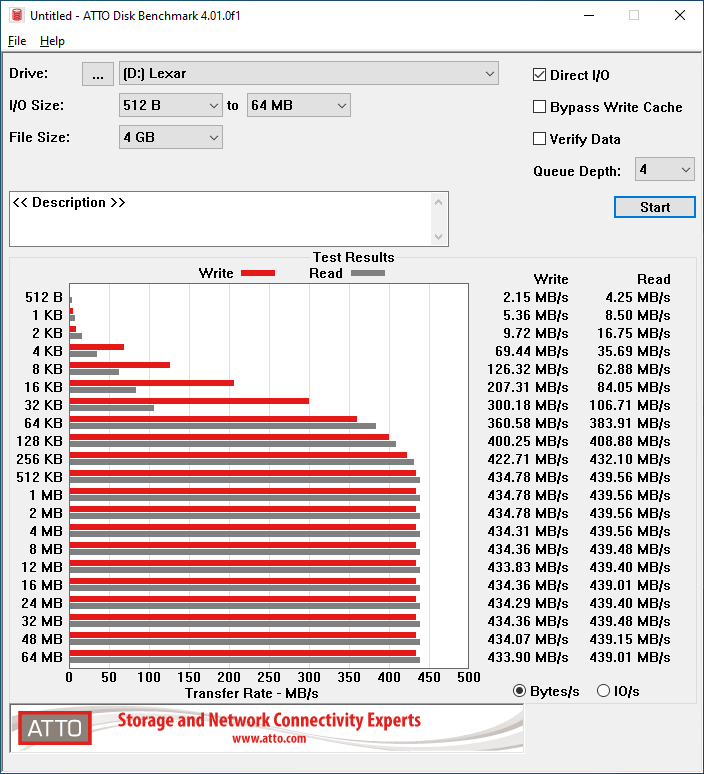Open the Help menu

pyautogui.click(x=52, y=41)
